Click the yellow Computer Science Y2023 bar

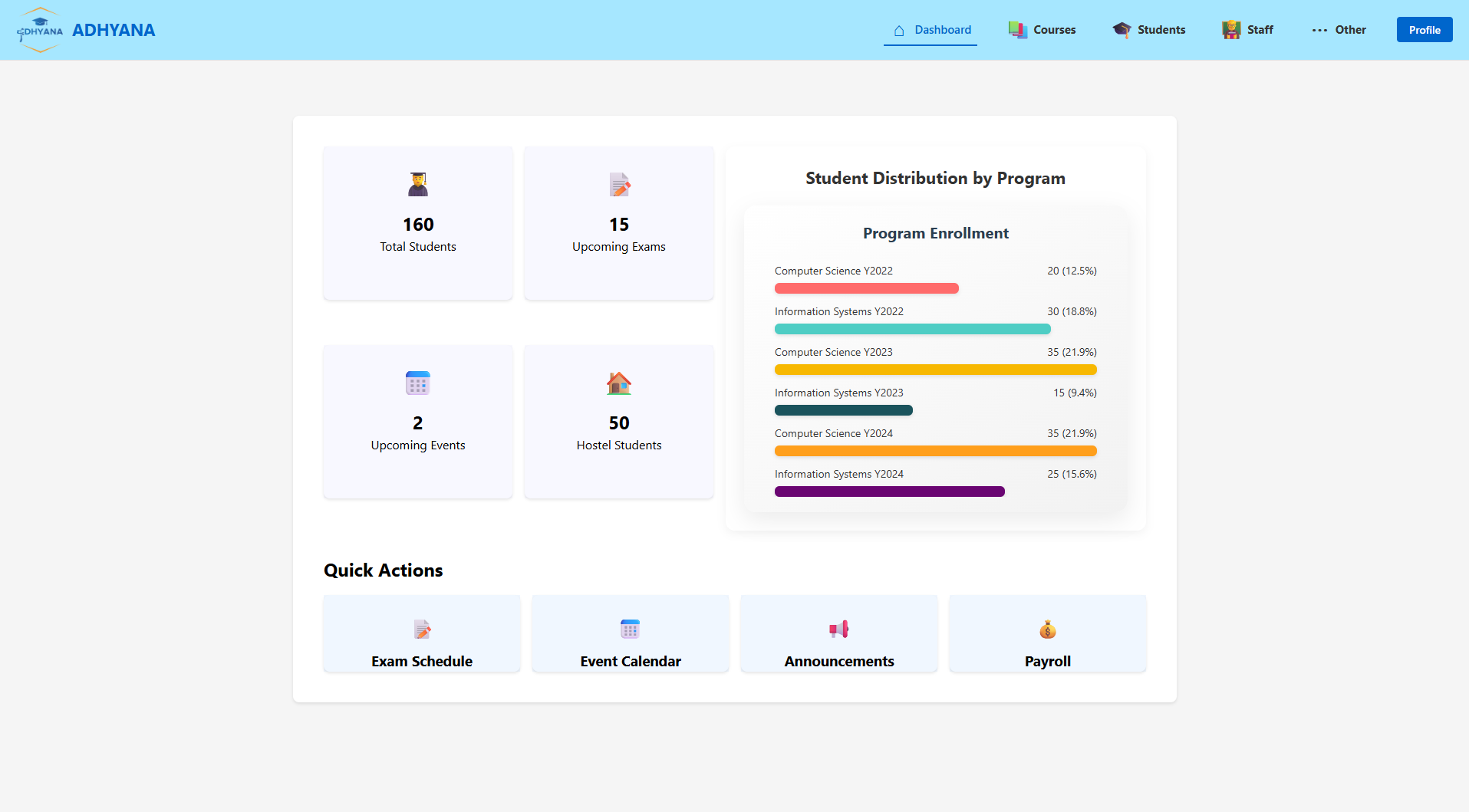point(936,370)
